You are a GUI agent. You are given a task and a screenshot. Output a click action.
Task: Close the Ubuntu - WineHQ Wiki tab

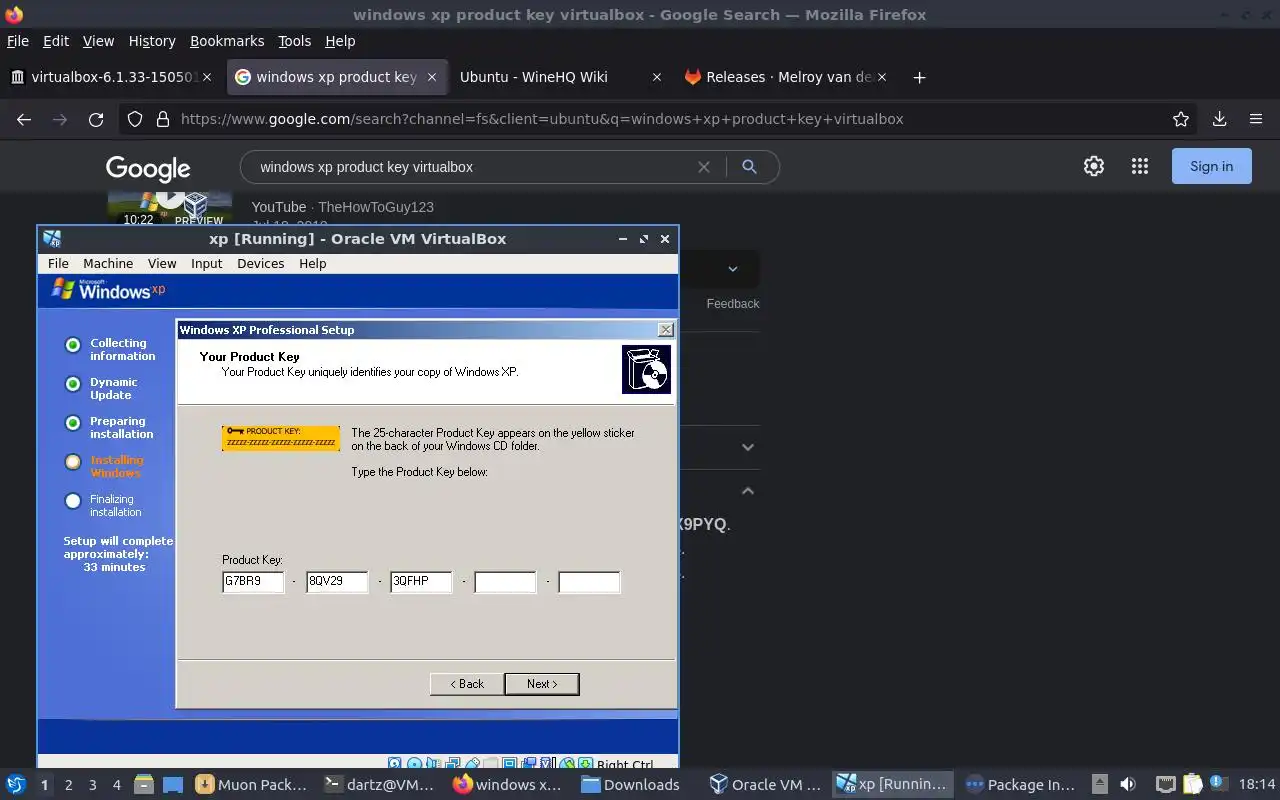(x=657, y=77)
